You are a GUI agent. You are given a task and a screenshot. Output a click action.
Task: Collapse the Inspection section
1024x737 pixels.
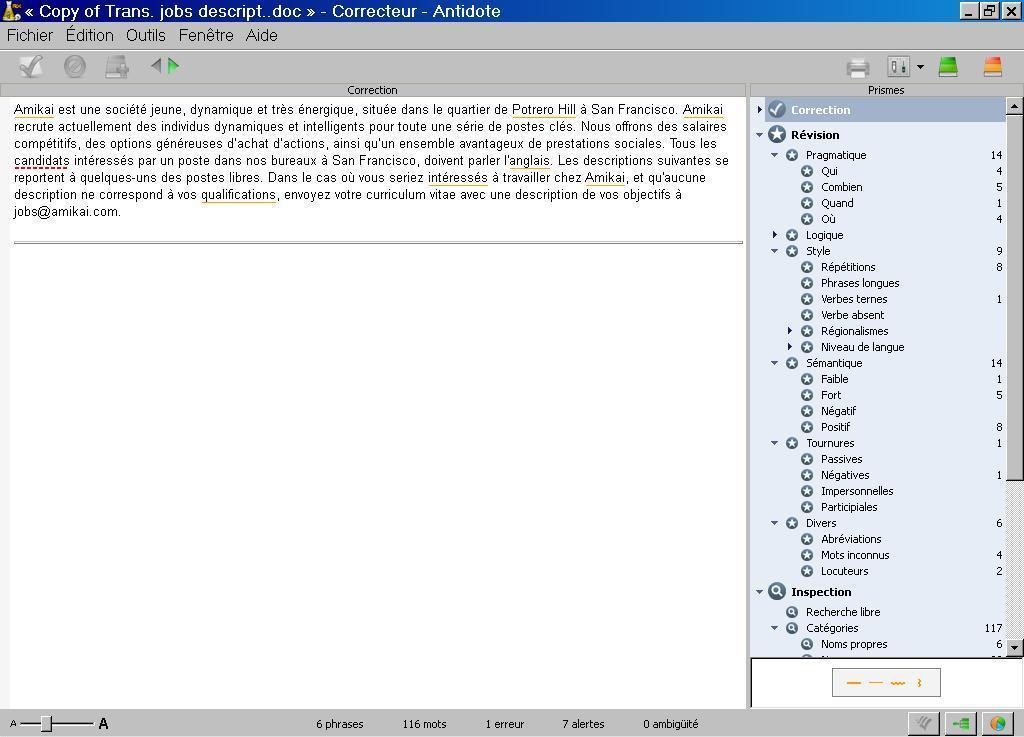click(759, 592)
